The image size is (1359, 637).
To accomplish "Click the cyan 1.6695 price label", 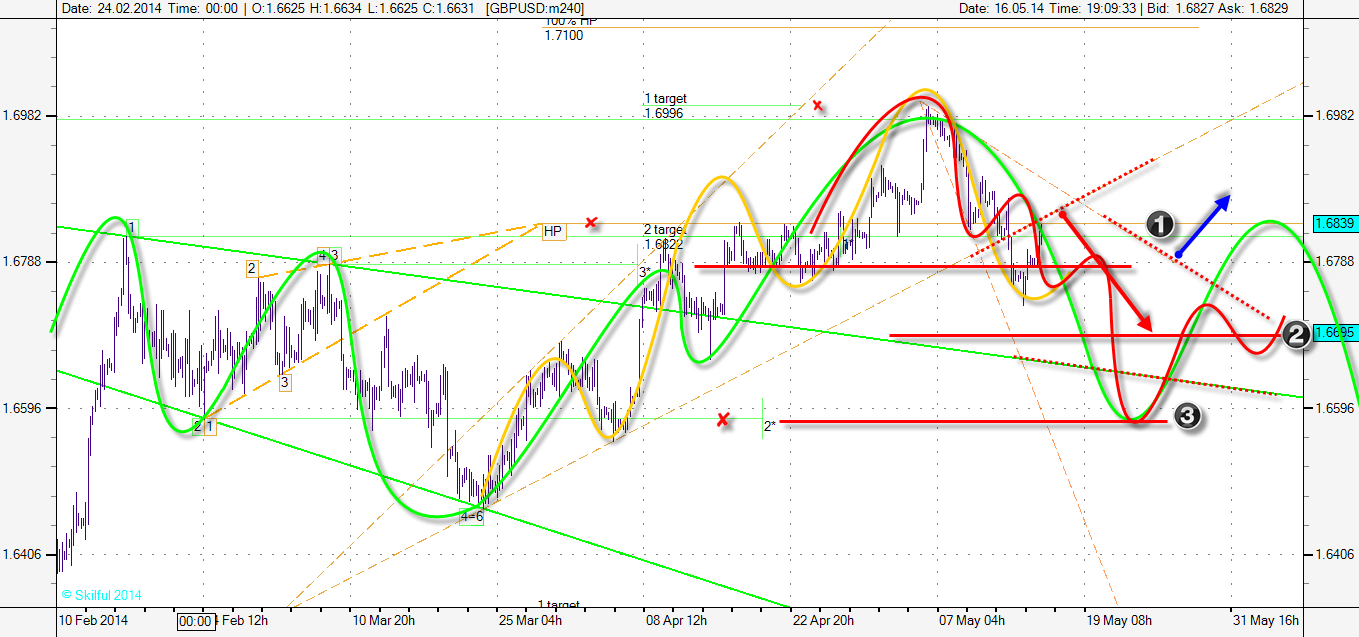I will click(x=1334, y=332).
